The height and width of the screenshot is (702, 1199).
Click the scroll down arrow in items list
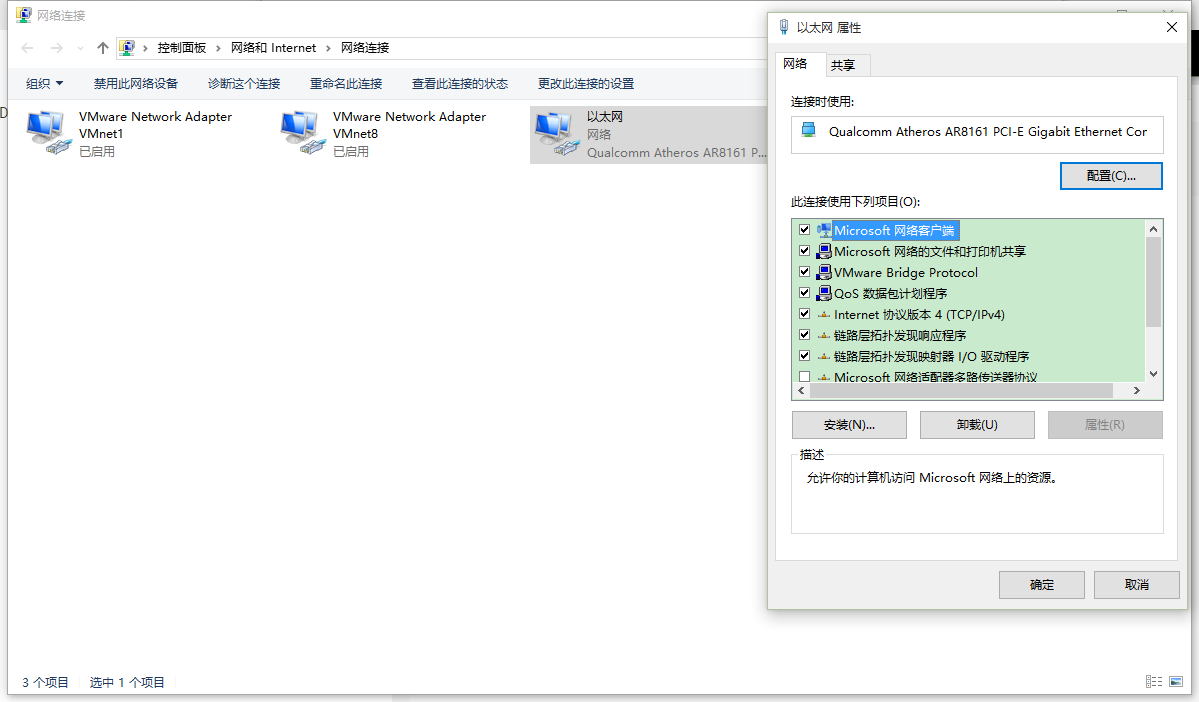[1153, 374]
